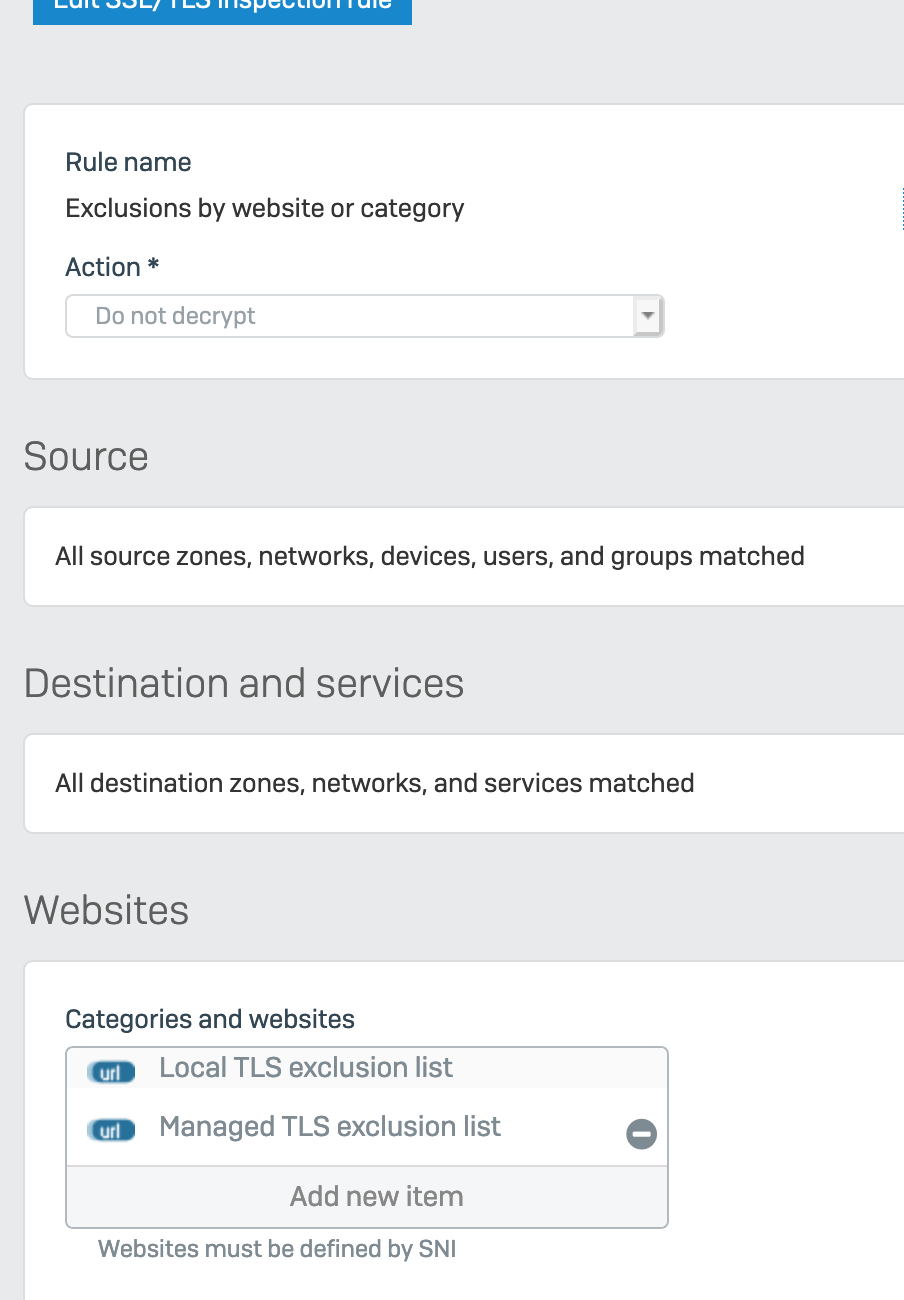Click the Source section heading
Screen dimensions: 904x1300
click(86, 456)
